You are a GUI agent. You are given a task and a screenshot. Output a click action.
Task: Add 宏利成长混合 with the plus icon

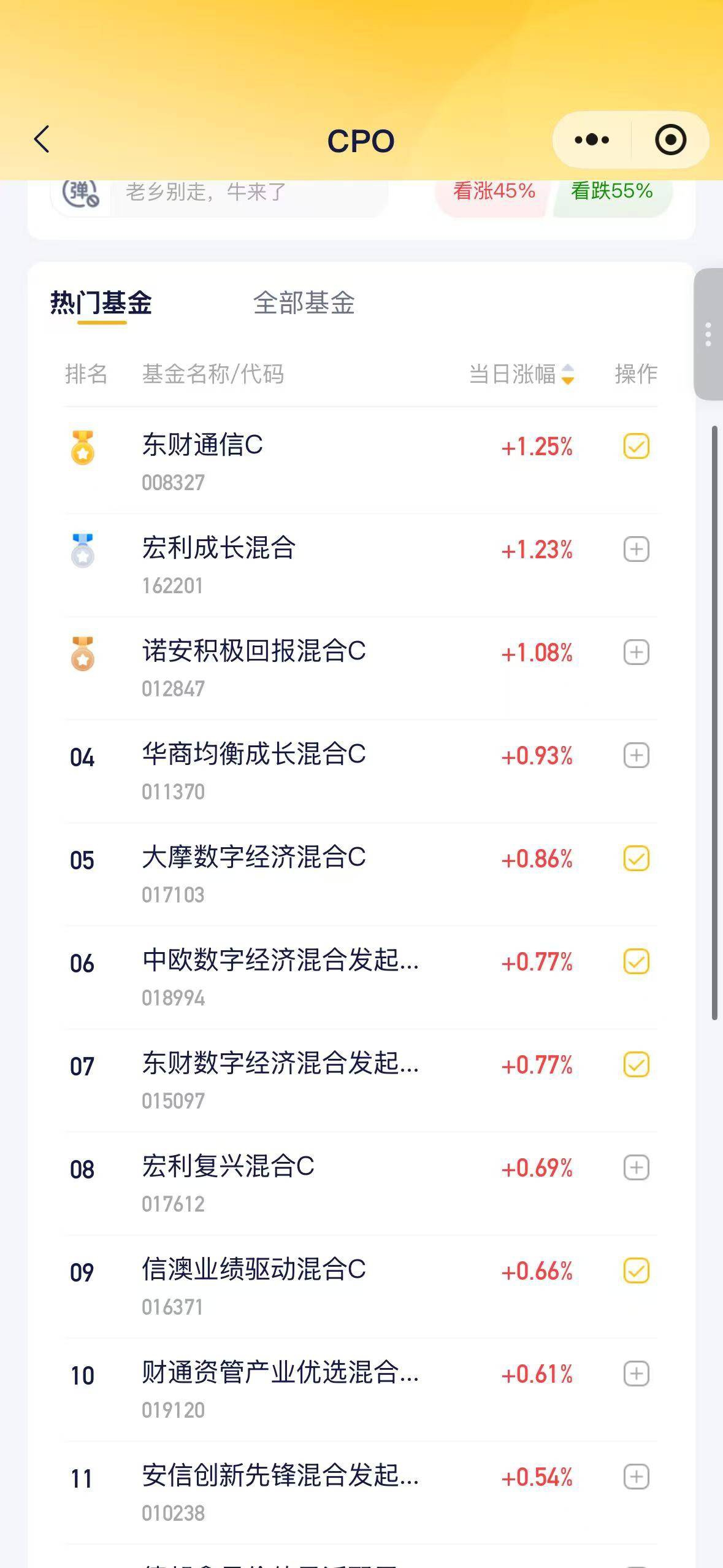636,549
